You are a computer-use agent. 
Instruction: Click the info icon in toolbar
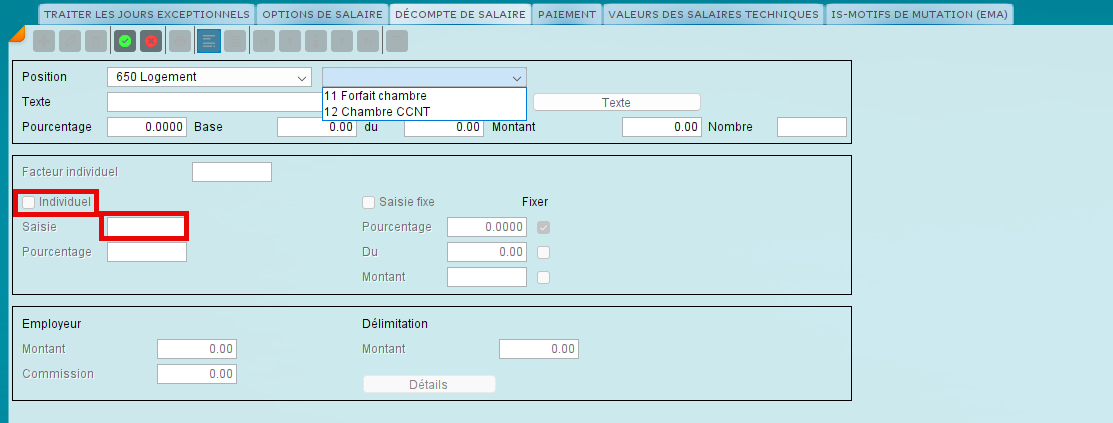316,41
